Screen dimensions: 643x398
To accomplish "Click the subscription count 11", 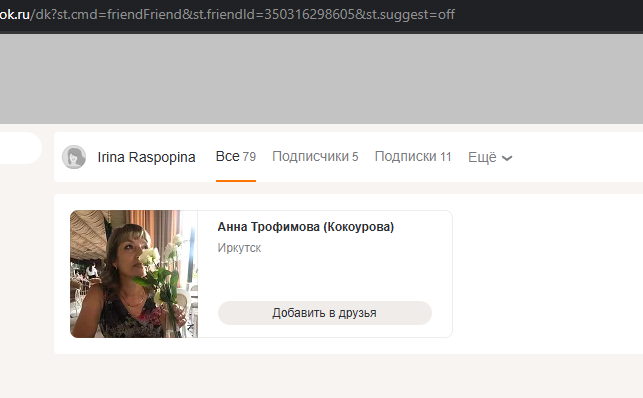I will click(x=446, y=157).
